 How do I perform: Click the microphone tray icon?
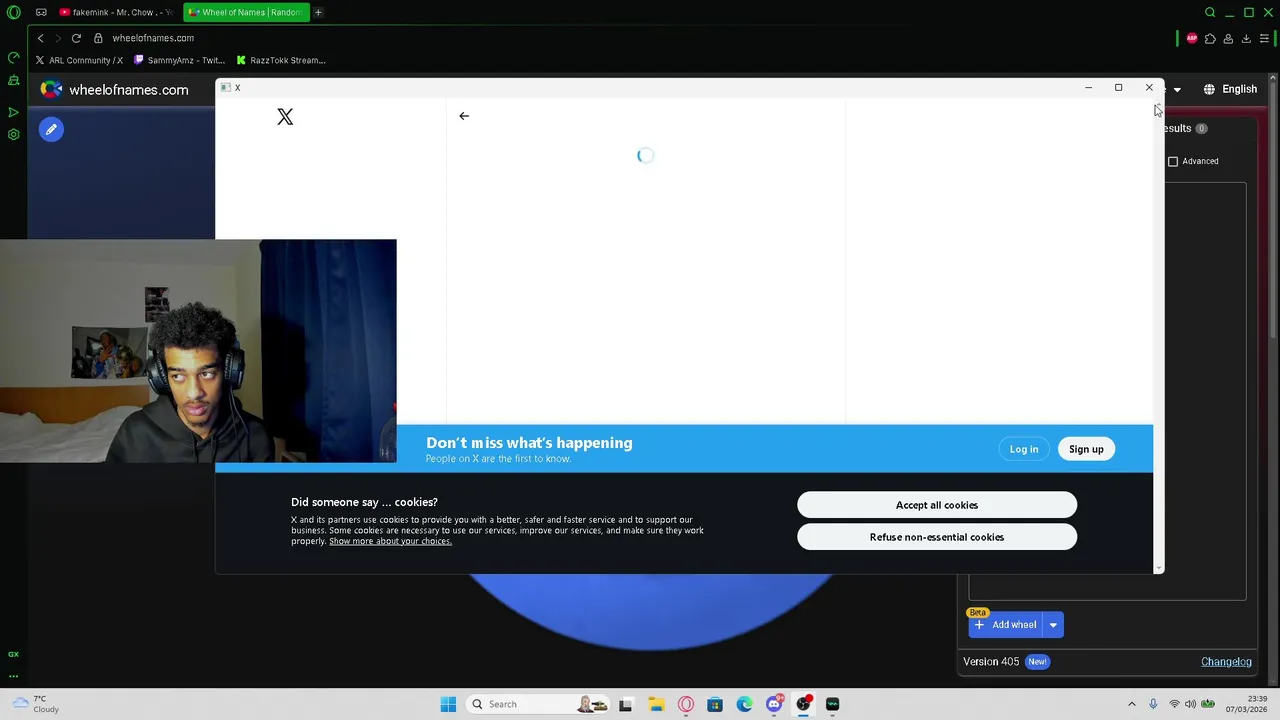point(1153,704)
